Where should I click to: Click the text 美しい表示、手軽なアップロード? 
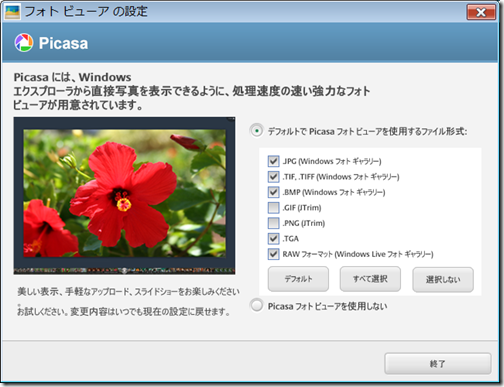(x=73, y=292)
